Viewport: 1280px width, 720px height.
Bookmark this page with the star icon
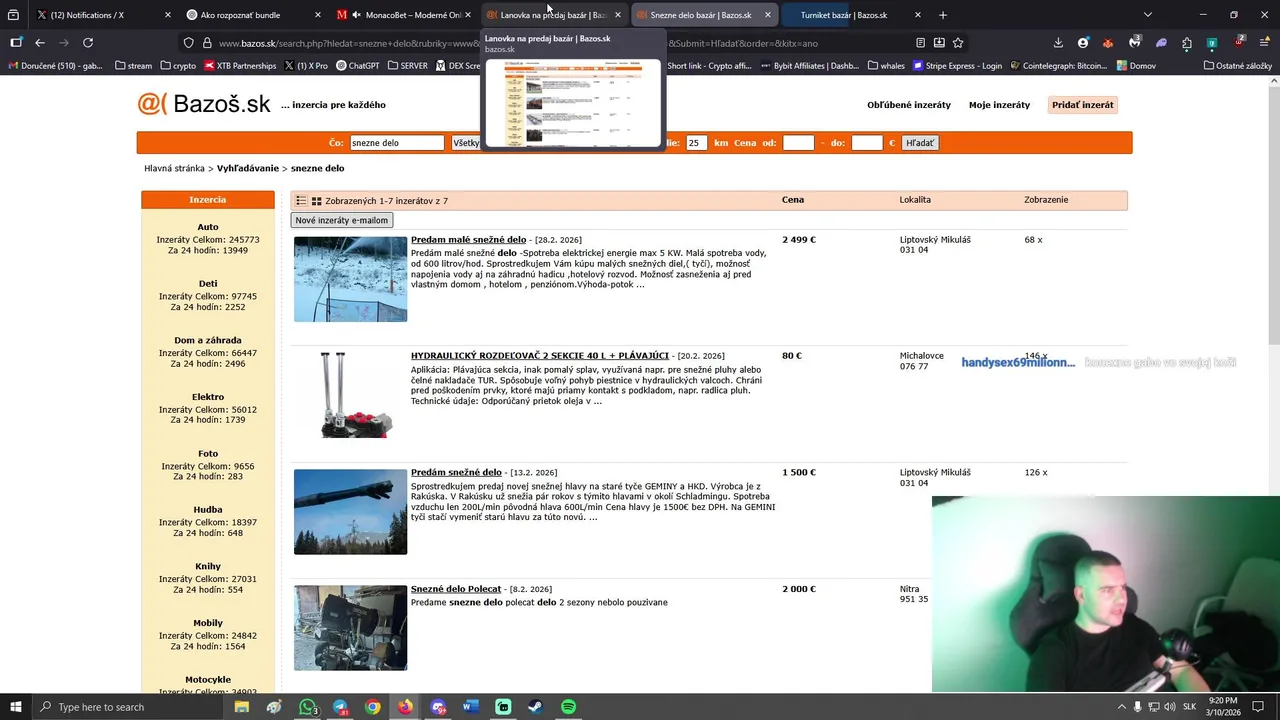(x=958, y=43)
